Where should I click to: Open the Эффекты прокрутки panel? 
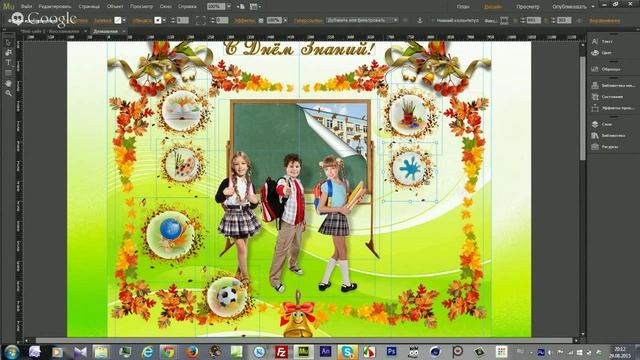[612, 108]
